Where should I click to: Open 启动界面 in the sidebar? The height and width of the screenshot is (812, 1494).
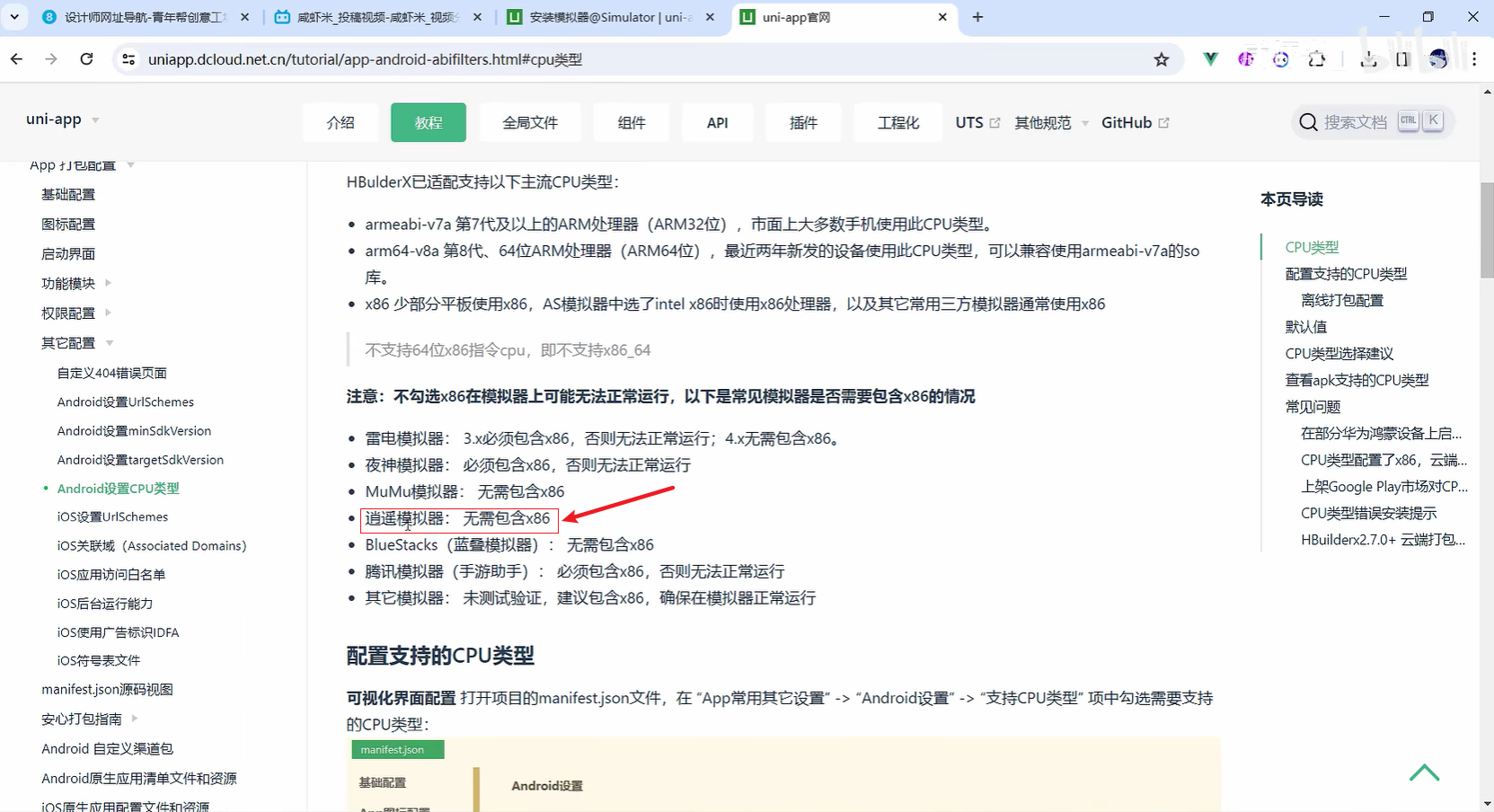(68, 254)
